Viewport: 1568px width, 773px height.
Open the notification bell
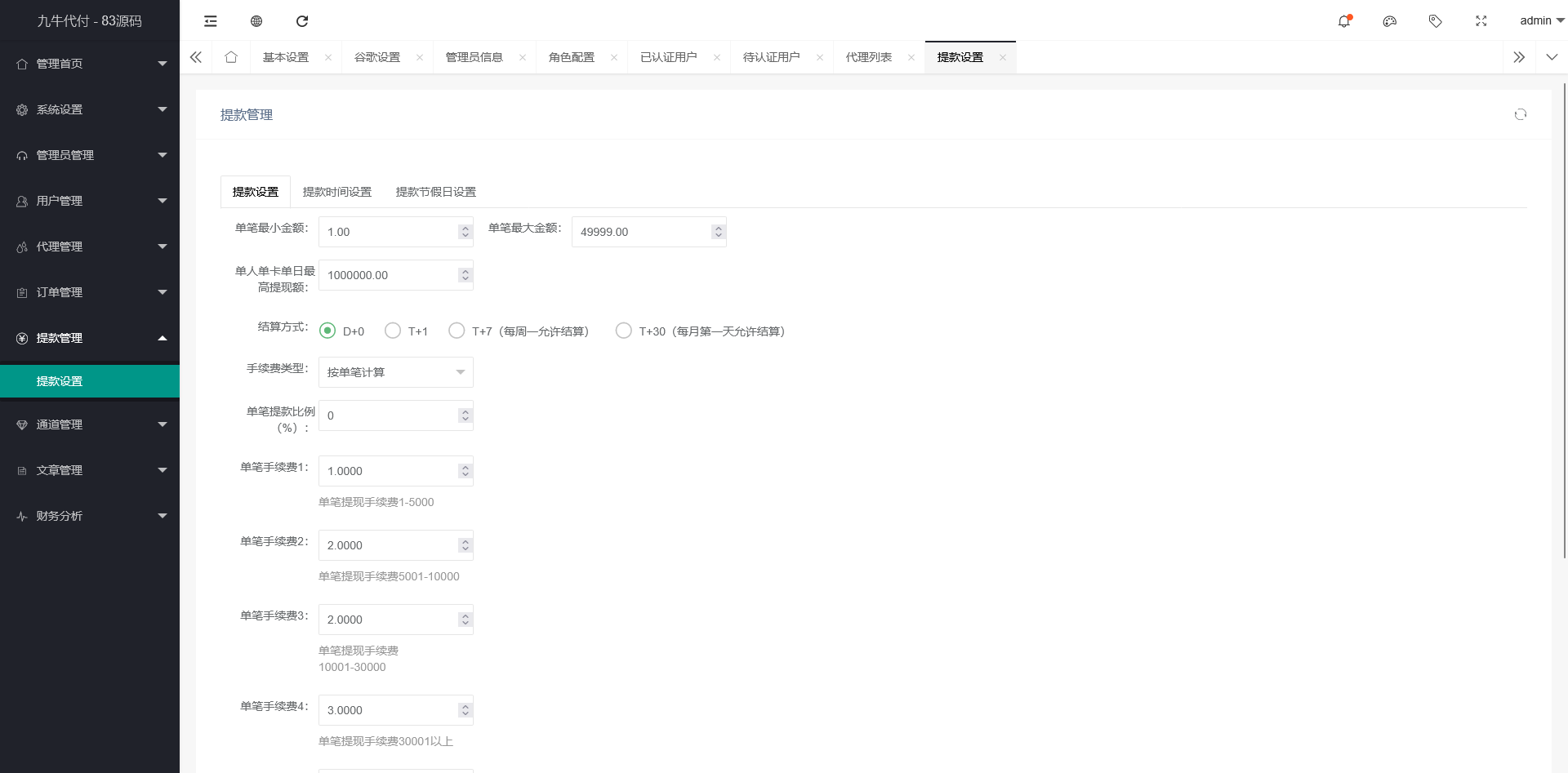click(x=1343, y=21)
